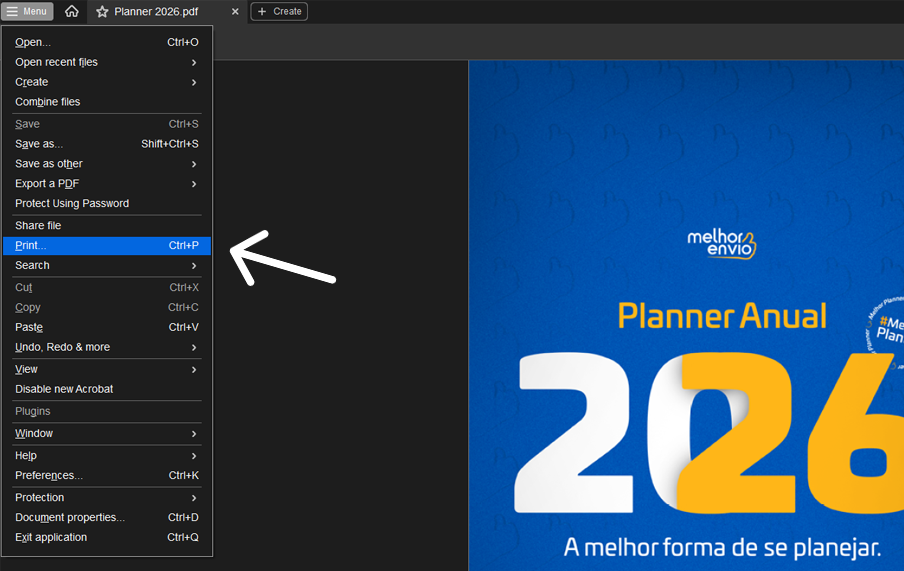The width and height of the screenshot is (904, 571).
Task: Open Preferences... menu item
Action: click(x=107, y=475)
